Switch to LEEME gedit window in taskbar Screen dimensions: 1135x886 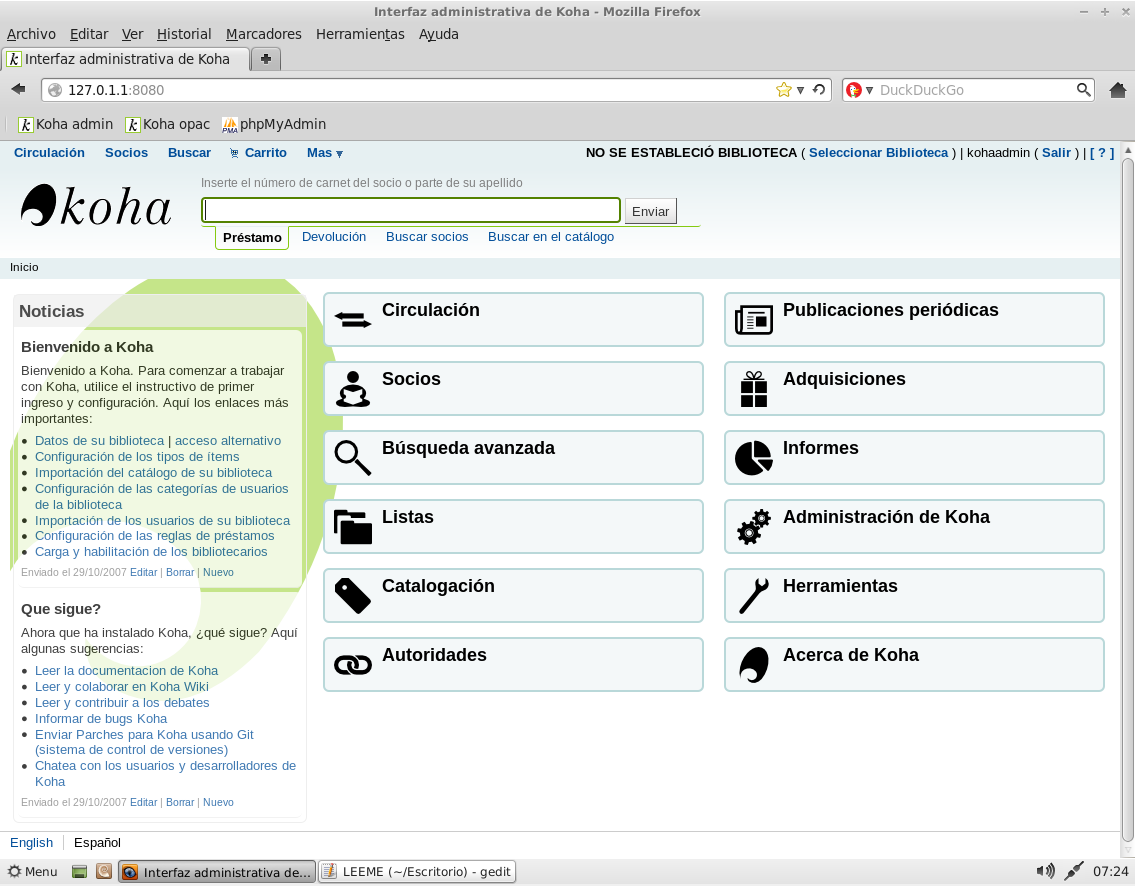tap(417, 872)
